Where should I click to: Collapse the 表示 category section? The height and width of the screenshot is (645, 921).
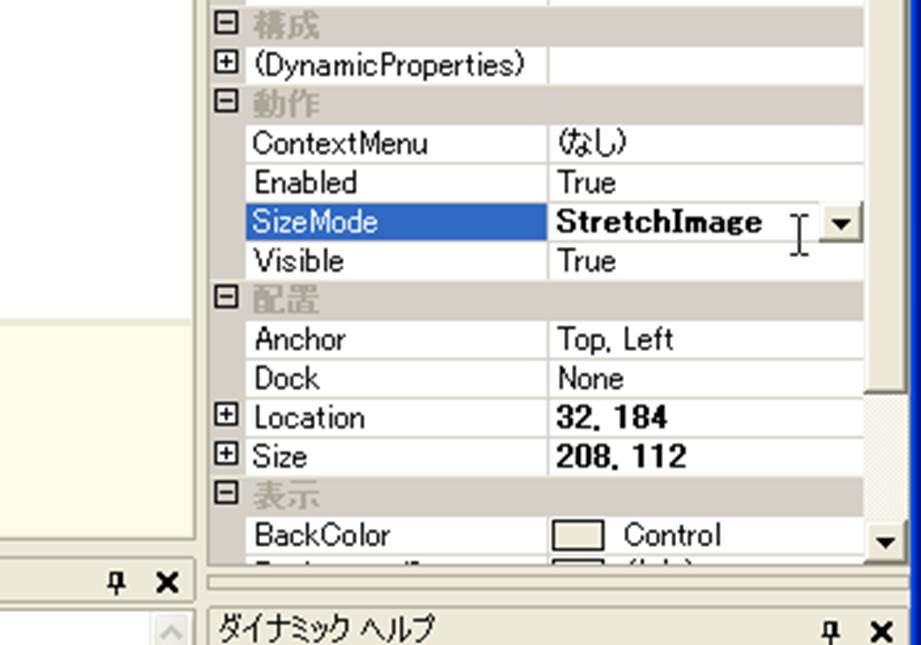click(x=227, y=494)
